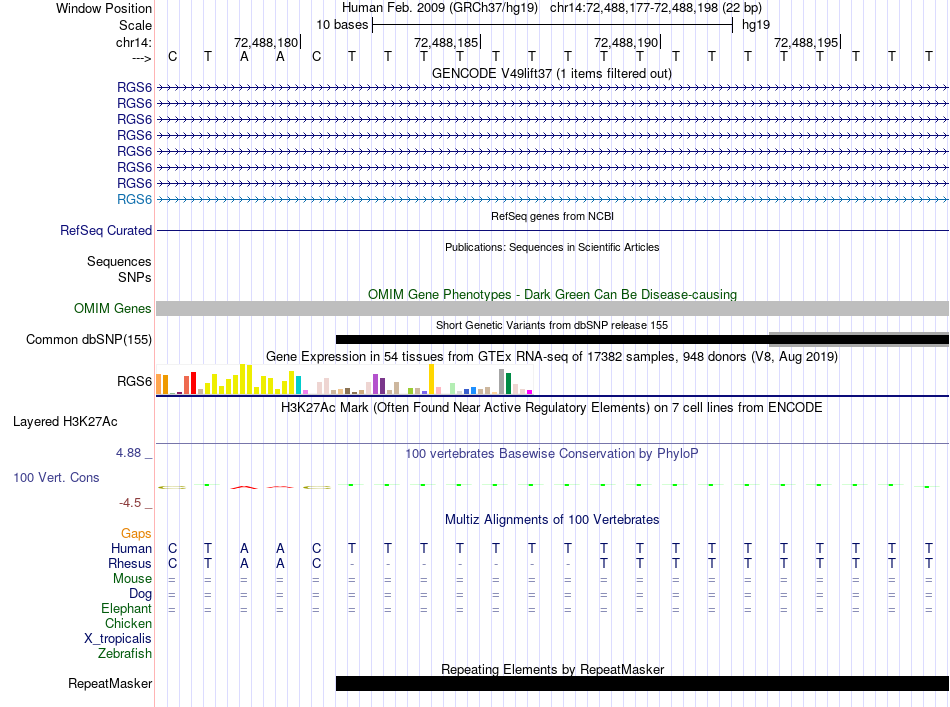Open the GTEx Gene Expression track title
This screenshot has width=950, height=707.
coord(551,356)
